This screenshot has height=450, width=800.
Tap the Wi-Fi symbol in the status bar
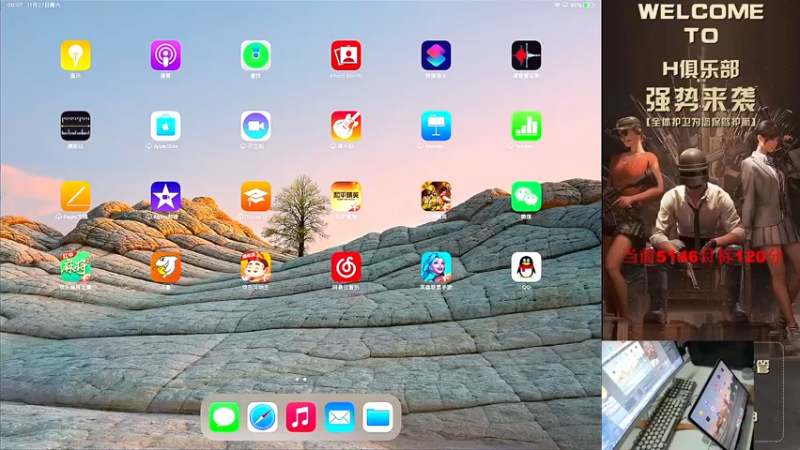coord(557,5)
